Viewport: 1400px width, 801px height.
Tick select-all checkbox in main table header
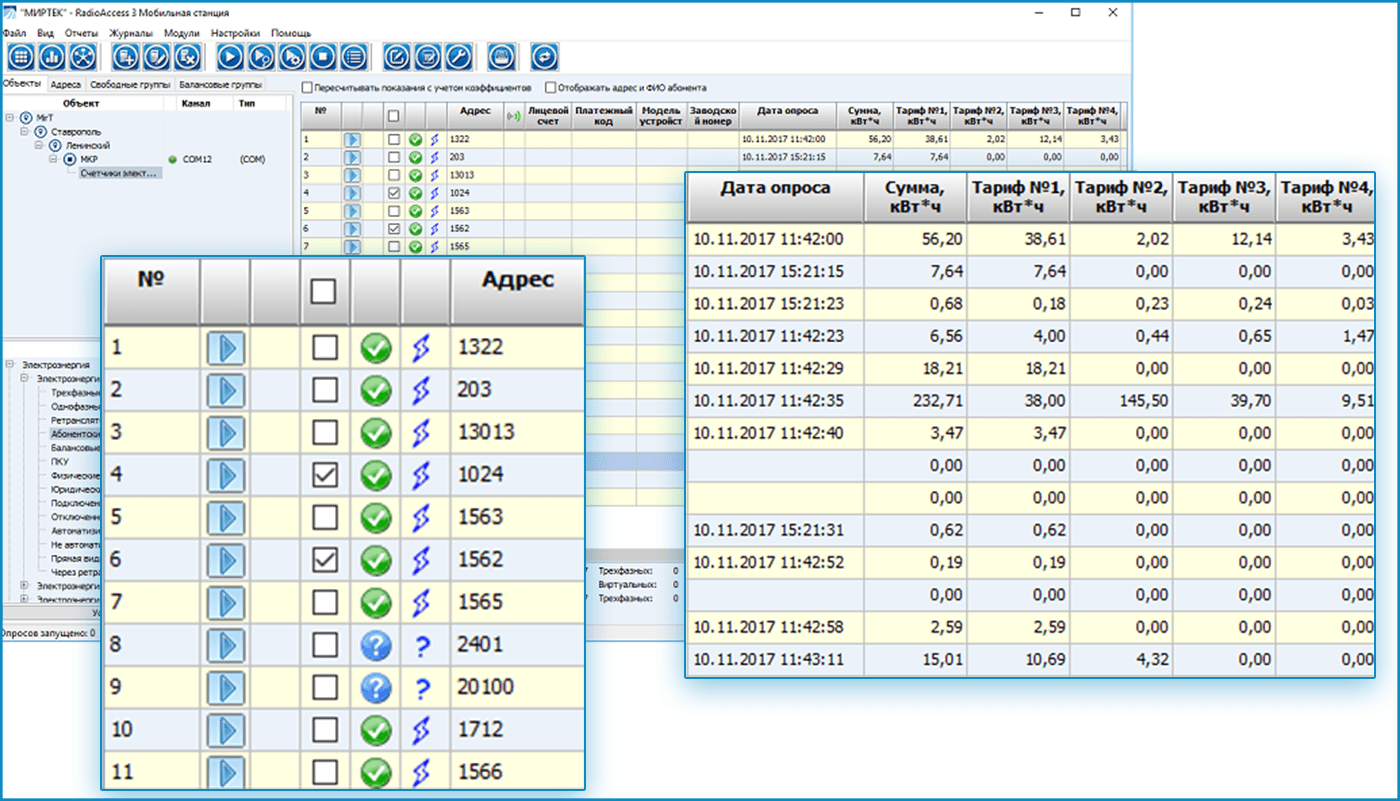394,116
